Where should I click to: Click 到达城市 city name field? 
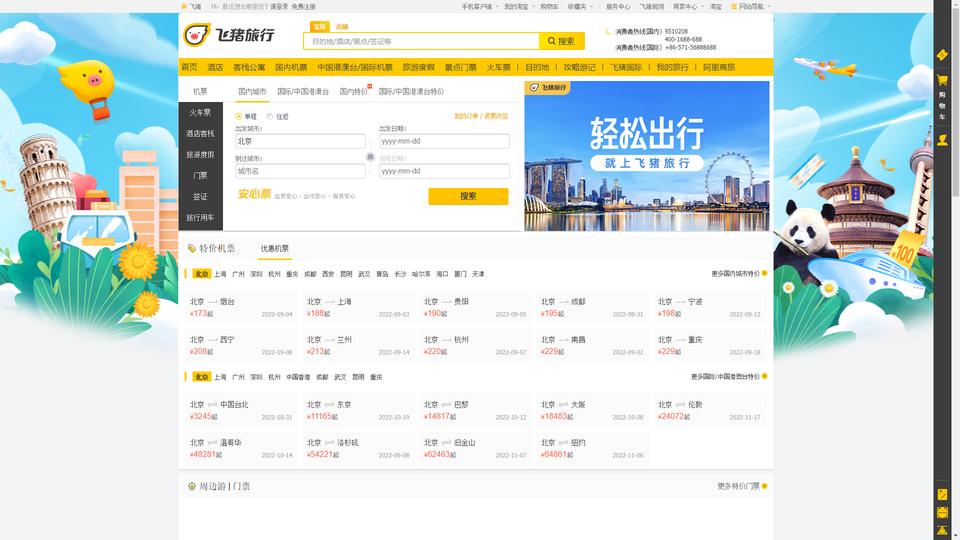click(x=300, y=171)
